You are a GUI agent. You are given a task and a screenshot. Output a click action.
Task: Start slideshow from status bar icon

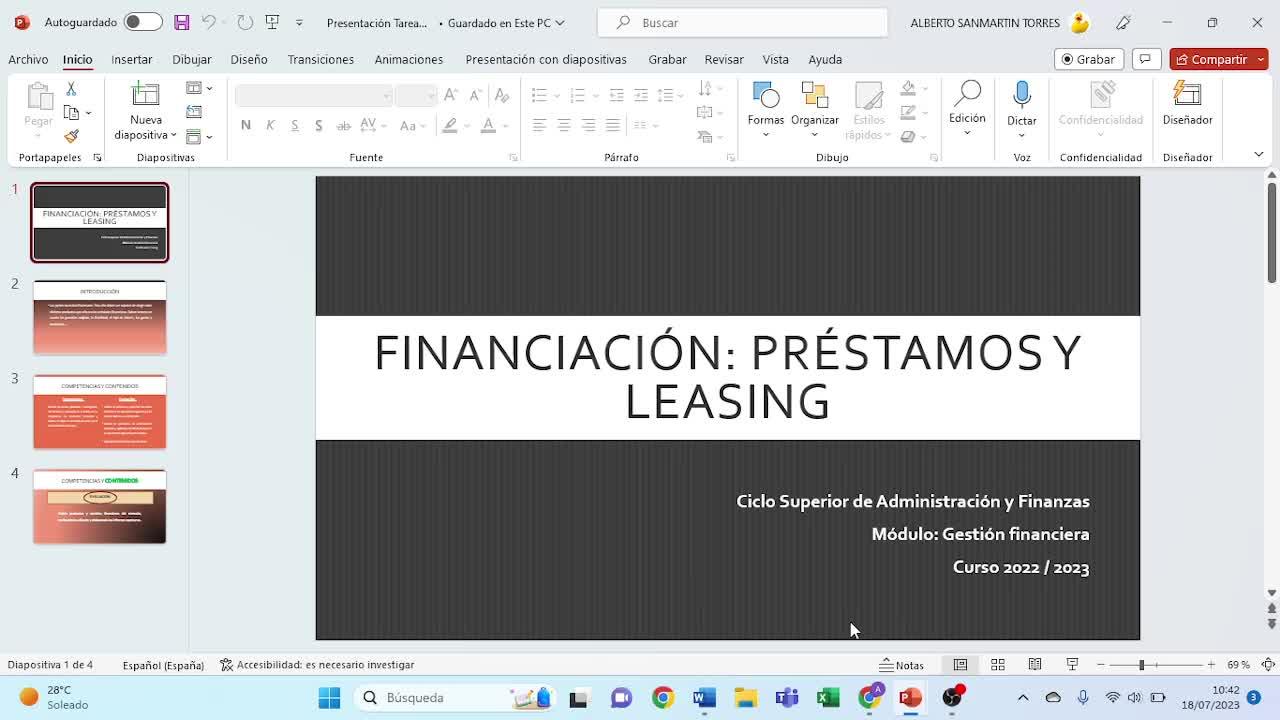pyautogui.click(x=1072, y=665)
